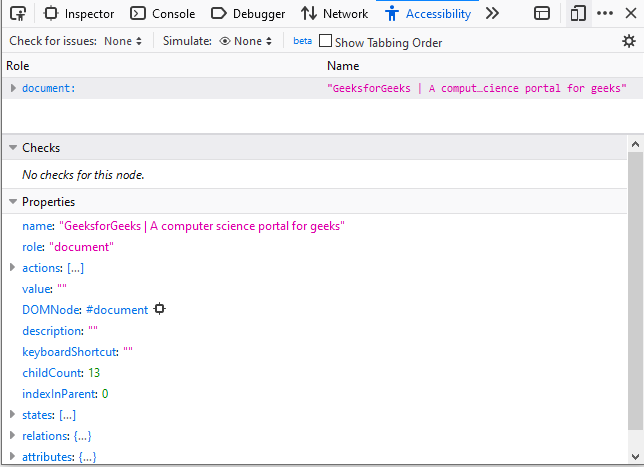Select the role "document" property row
The width and height of the screenshot is (644, 467).
[x=315, y=247]
